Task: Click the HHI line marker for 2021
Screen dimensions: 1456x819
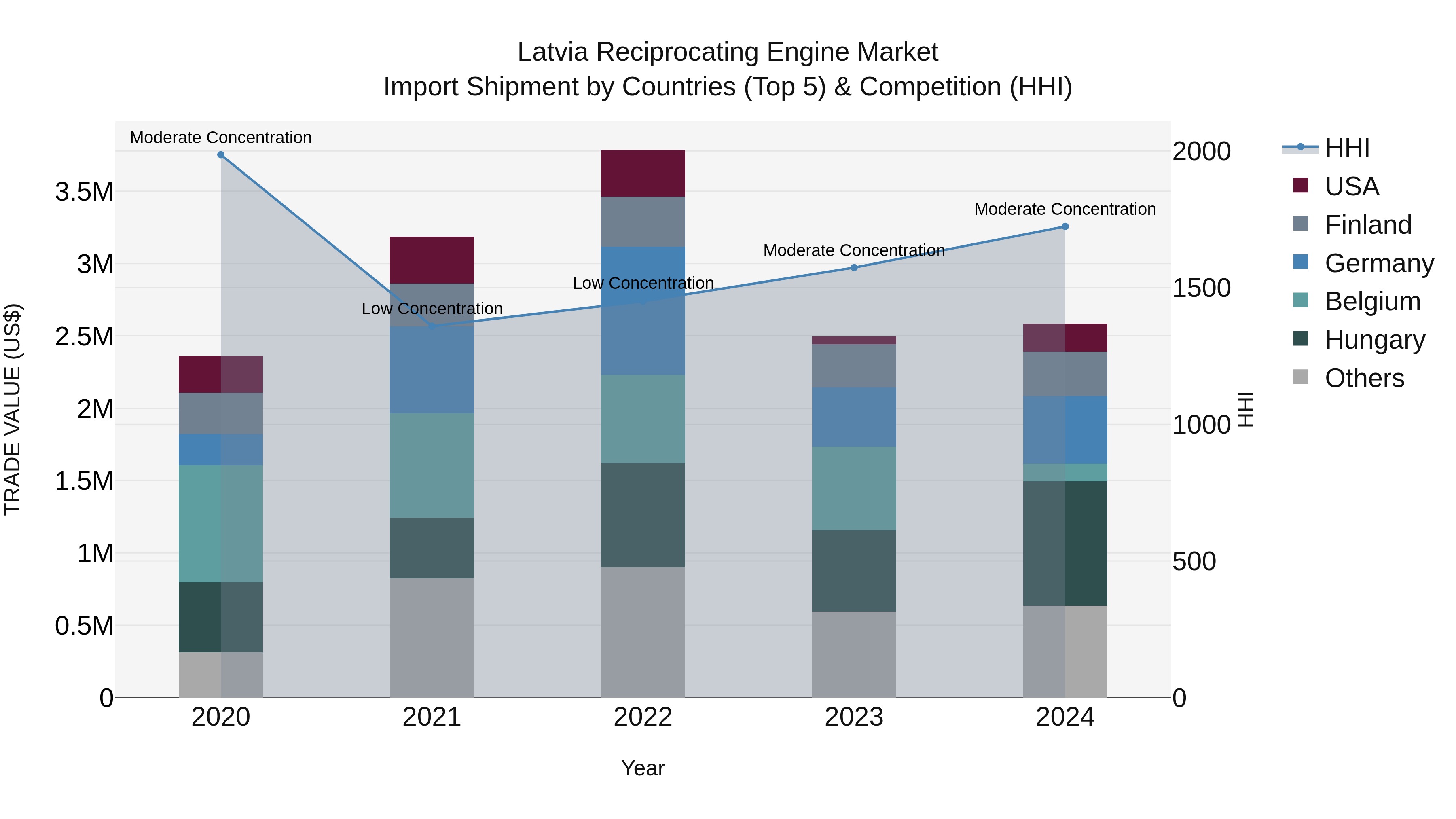Action: 432,326
